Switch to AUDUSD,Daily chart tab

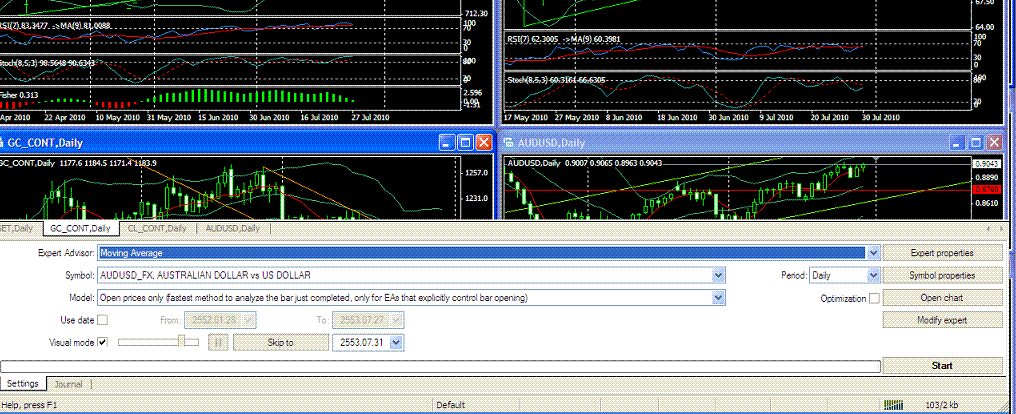tap(233, 228)
